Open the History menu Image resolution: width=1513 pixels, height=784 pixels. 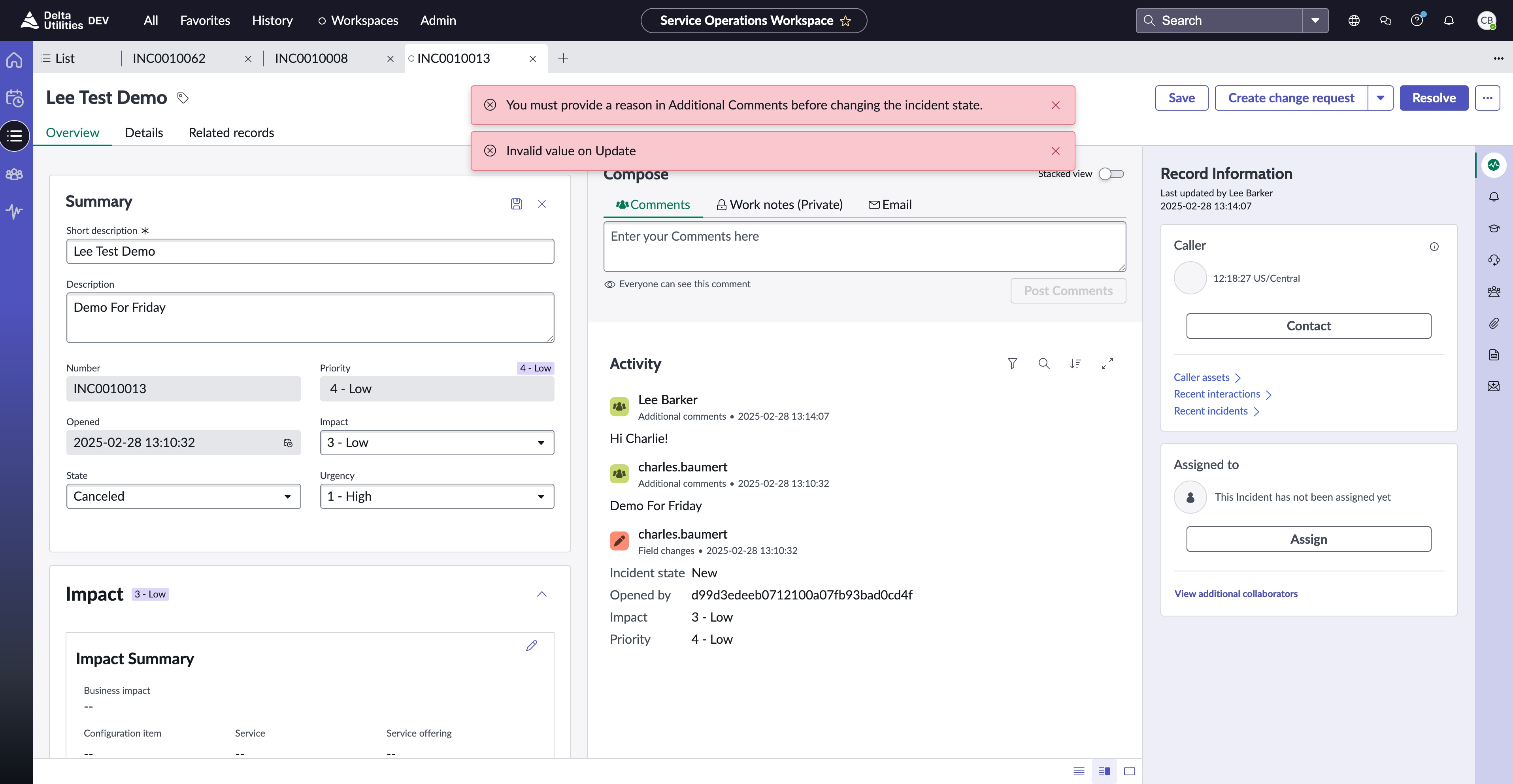[272, 20]
